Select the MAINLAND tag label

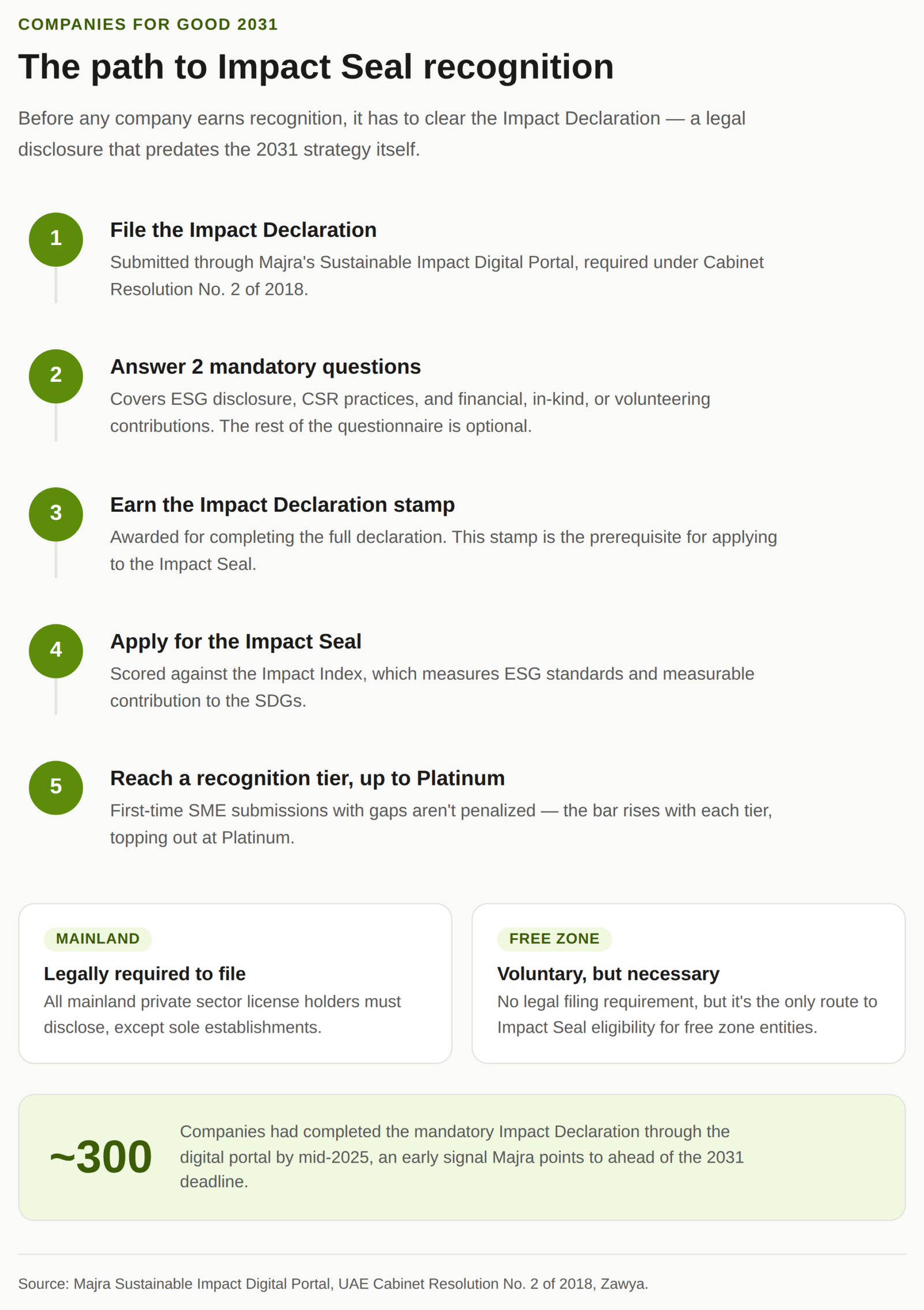pyautogui.click(x=98, y=939)
